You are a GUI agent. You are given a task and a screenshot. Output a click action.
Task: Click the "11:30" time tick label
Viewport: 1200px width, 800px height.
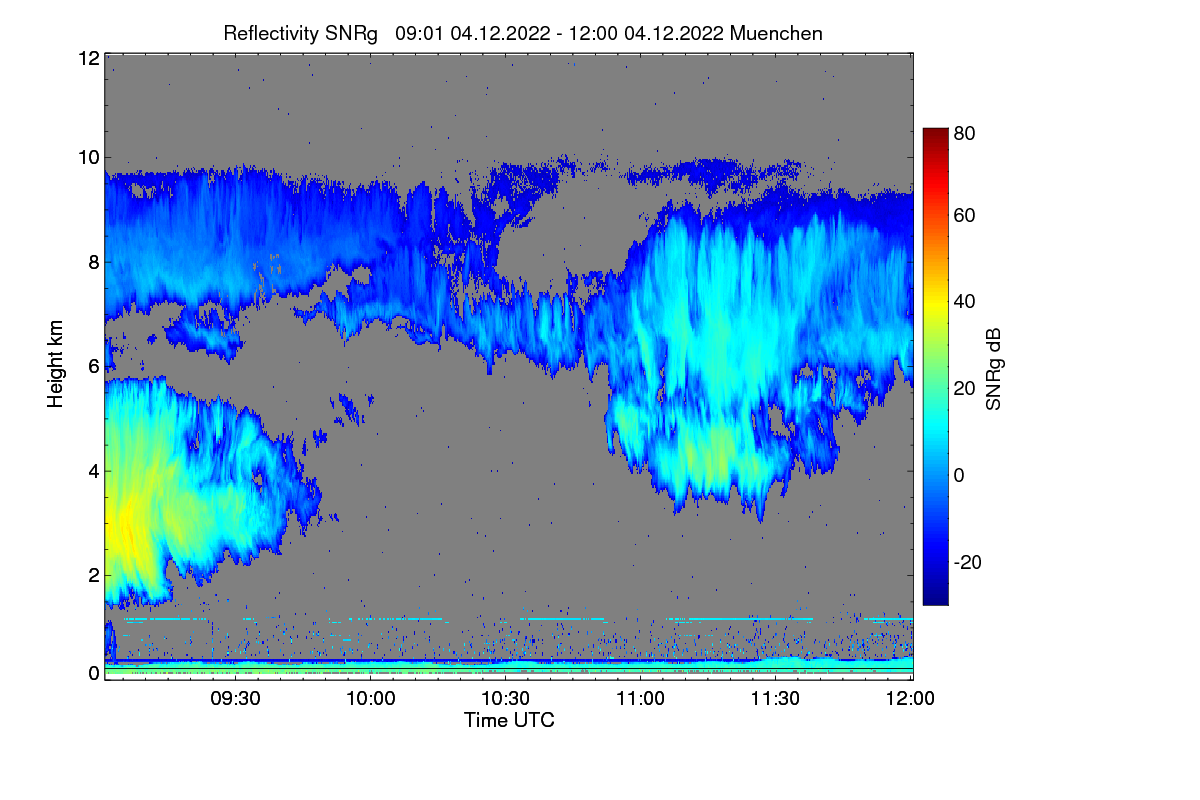(776, 699)
